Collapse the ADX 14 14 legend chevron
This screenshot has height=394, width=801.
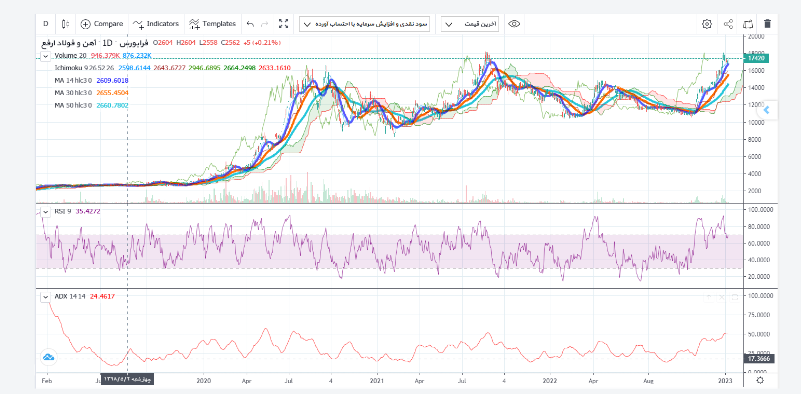click(45, 296)
